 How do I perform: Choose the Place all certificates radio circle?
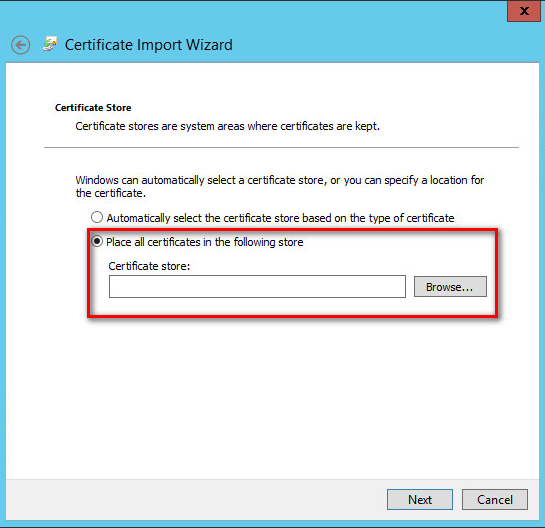(97, 241)
